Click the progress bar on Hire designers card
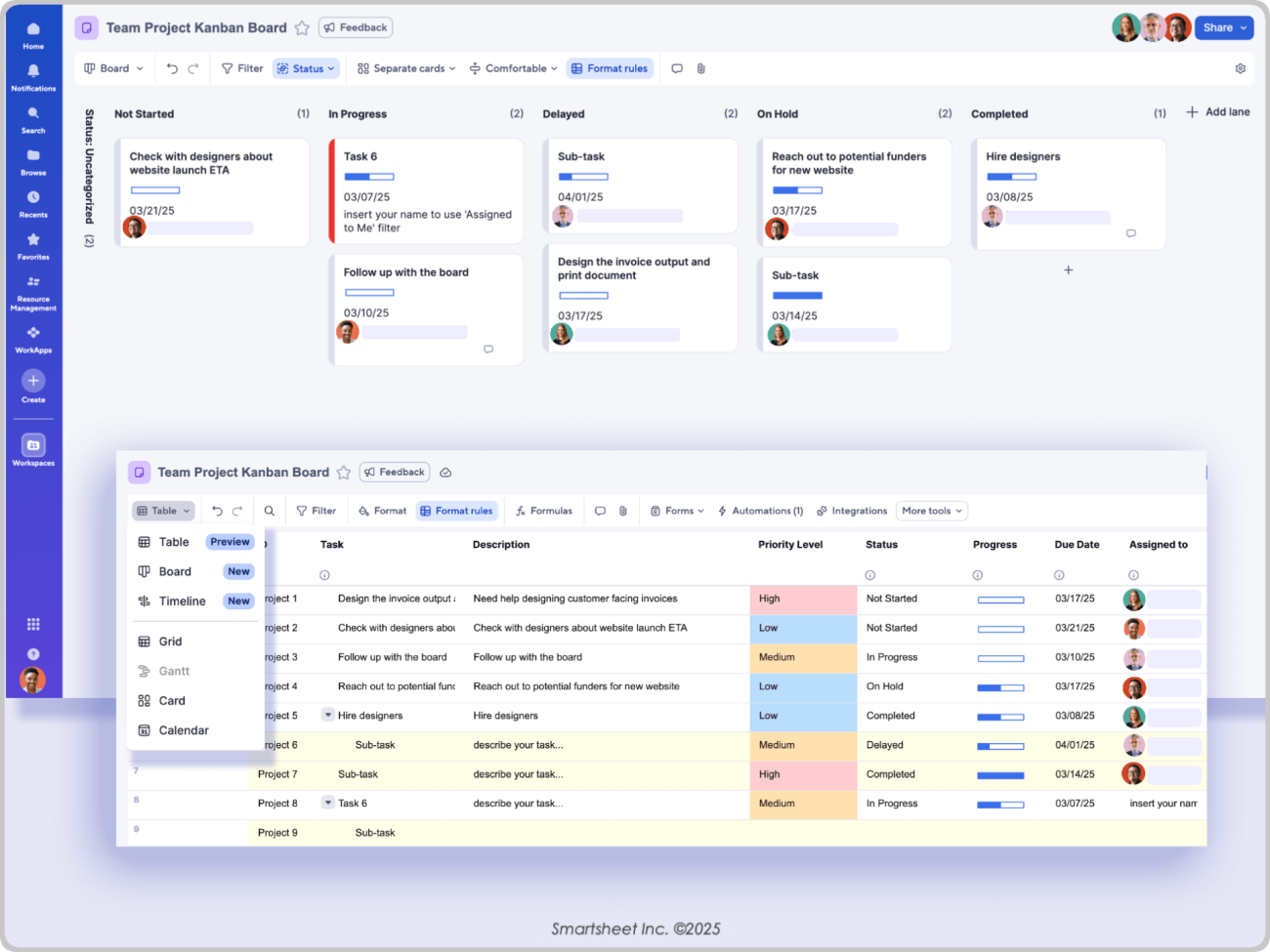The width and height of the screenshot is (1270, 952). pos(1011,177)
